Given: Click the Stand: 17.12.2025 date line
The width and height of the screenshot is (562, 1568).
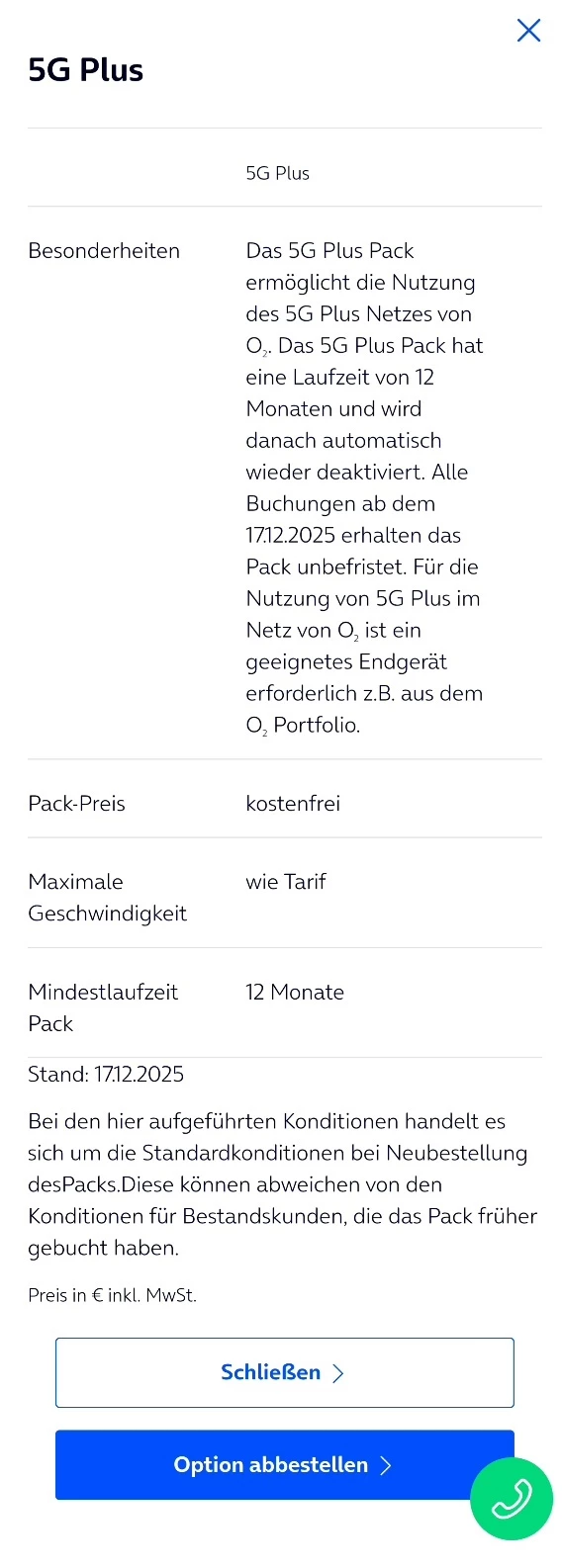Looking at the screenshot, I should [106, 1075].
